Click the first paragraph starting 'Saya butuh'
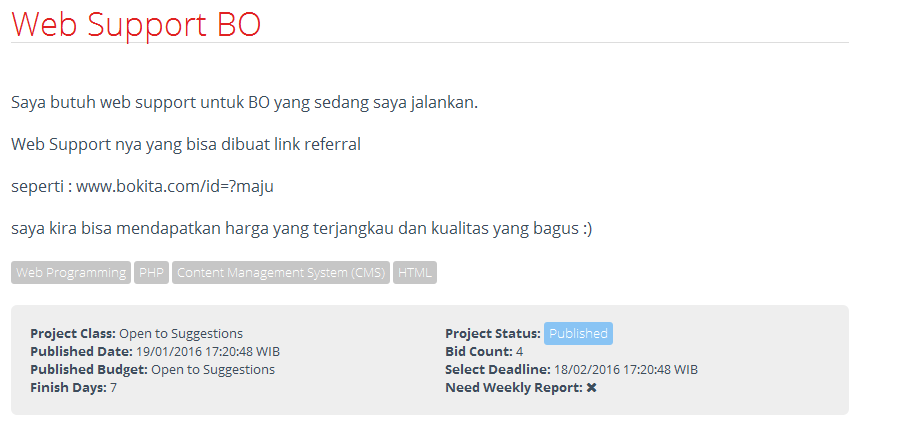This screenshot has height=443, width=916. pyautogui.click(x=244, y=102)
